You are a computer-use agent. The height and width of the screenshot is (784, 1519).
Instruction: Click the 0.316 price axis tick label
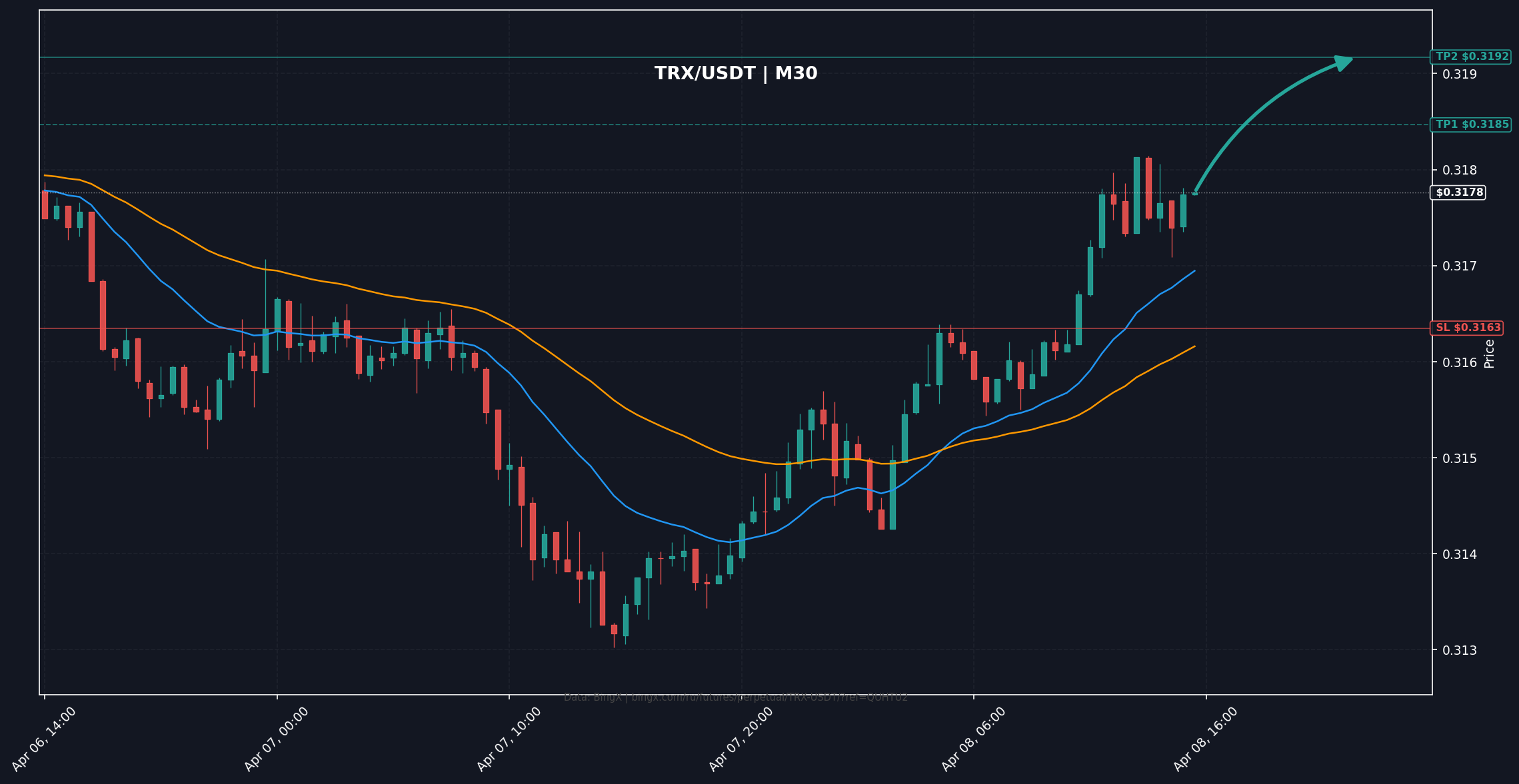click(x=1459, y=362)
